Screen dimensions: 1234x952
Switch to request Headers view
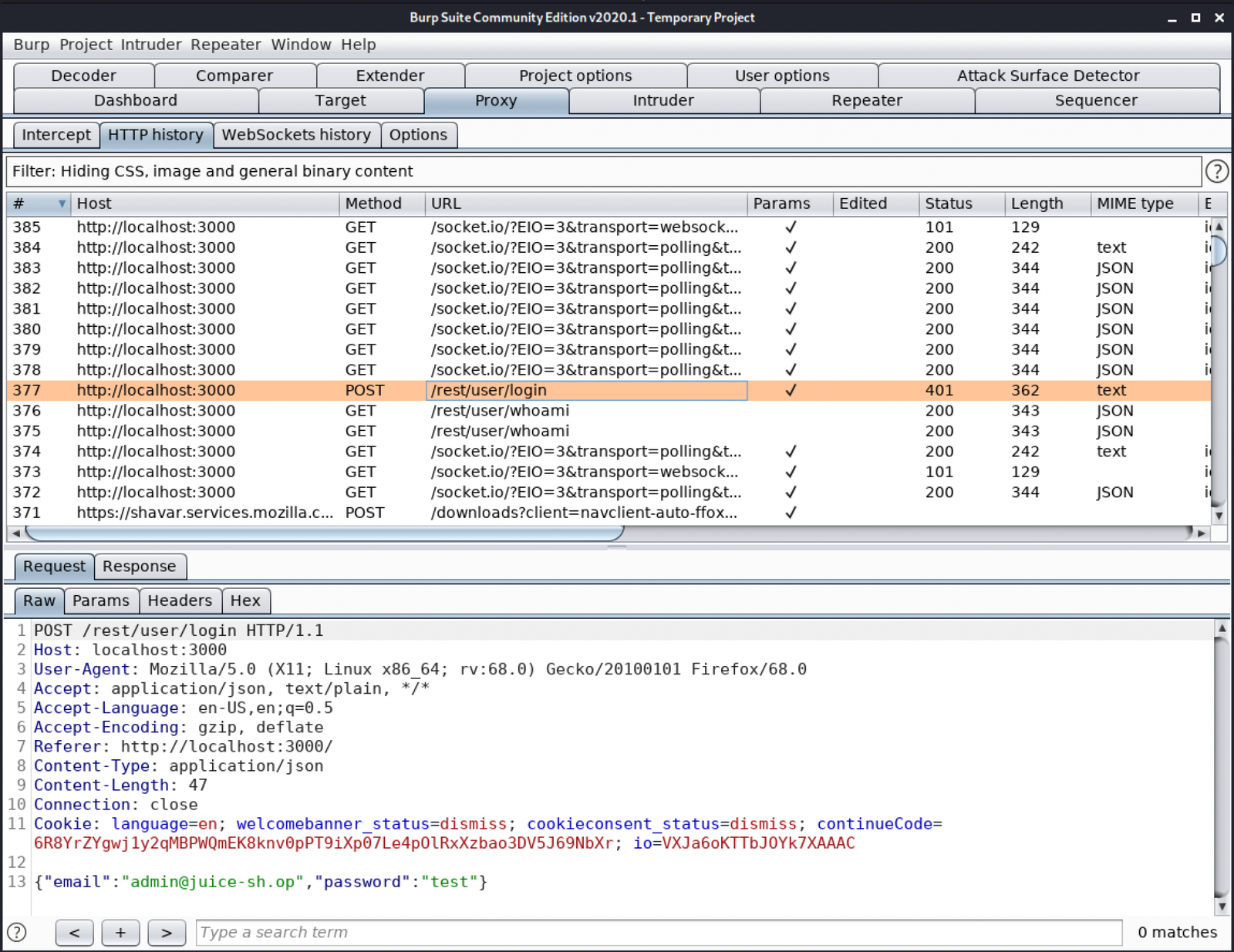[x=180, y=600]
